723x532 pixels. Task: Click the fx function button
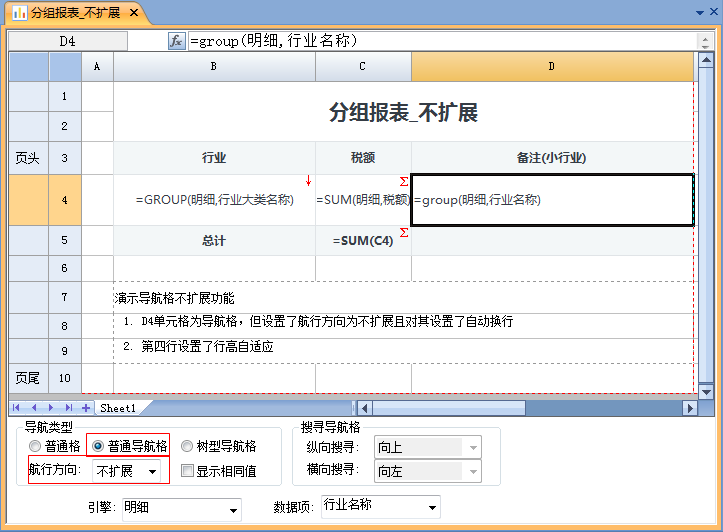176,41
